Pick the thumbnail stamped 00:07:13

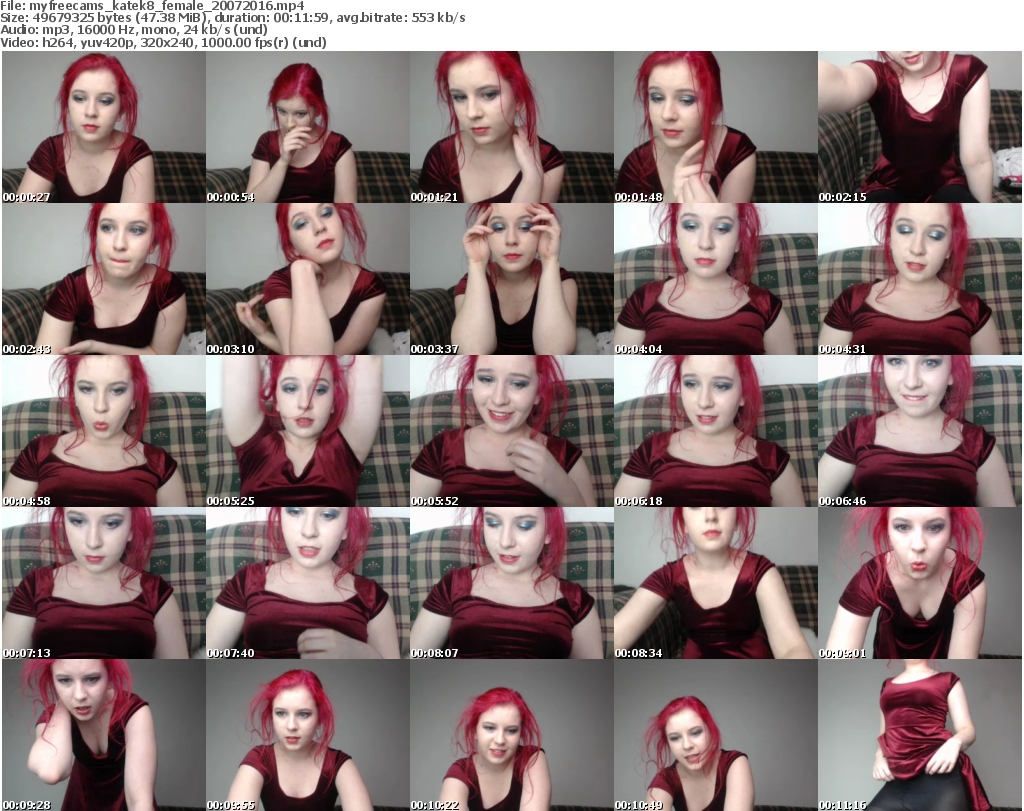point(104,583)
